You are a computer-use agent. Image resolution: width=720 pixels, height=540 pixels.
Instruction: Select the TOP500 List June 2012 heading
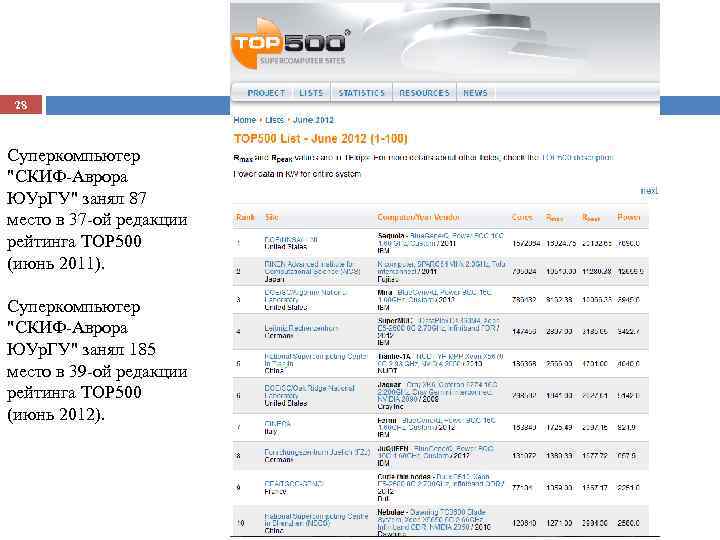tap(320, 139)
